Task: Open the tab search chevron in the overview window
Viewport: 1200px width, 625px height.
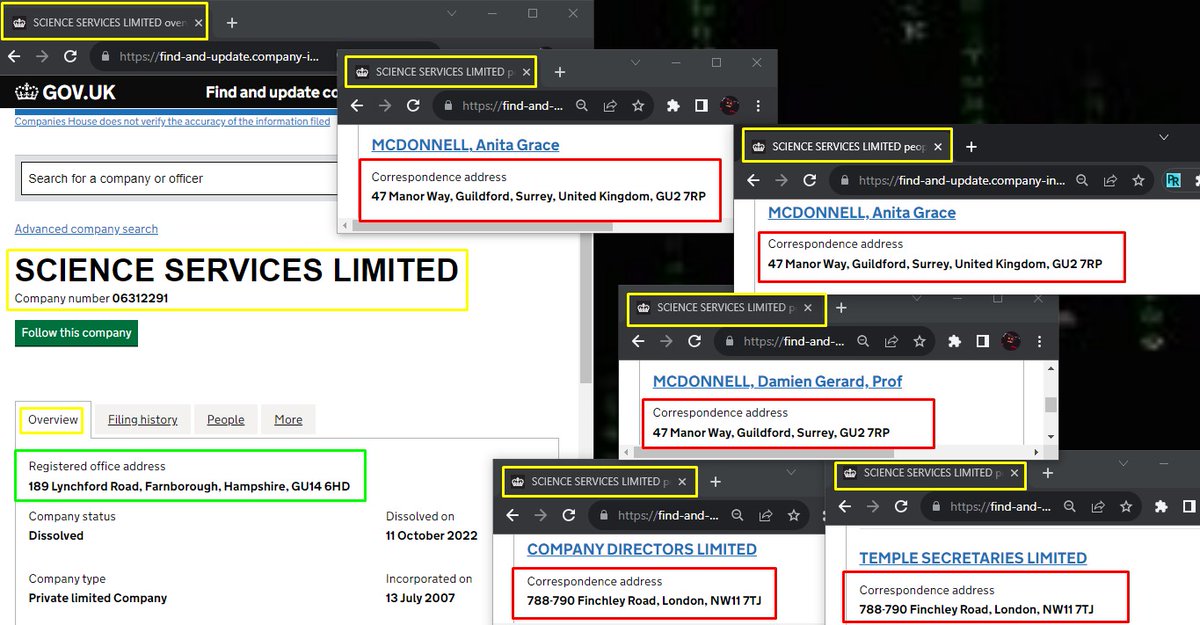Action: [451, 13]
